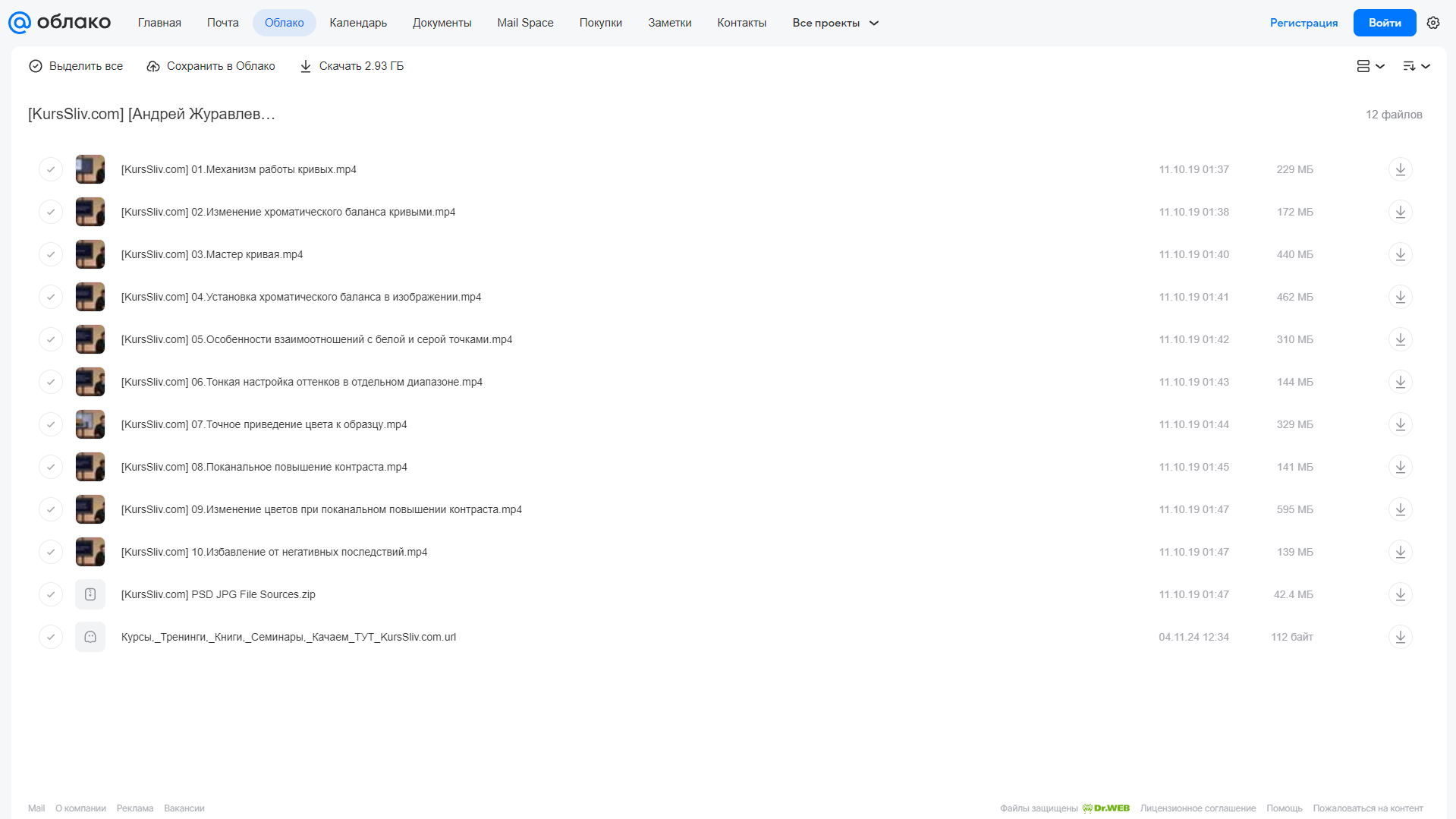1456x819 pixels.
Task: Open the settings gear icon
Action: (x=1433, y=23)
